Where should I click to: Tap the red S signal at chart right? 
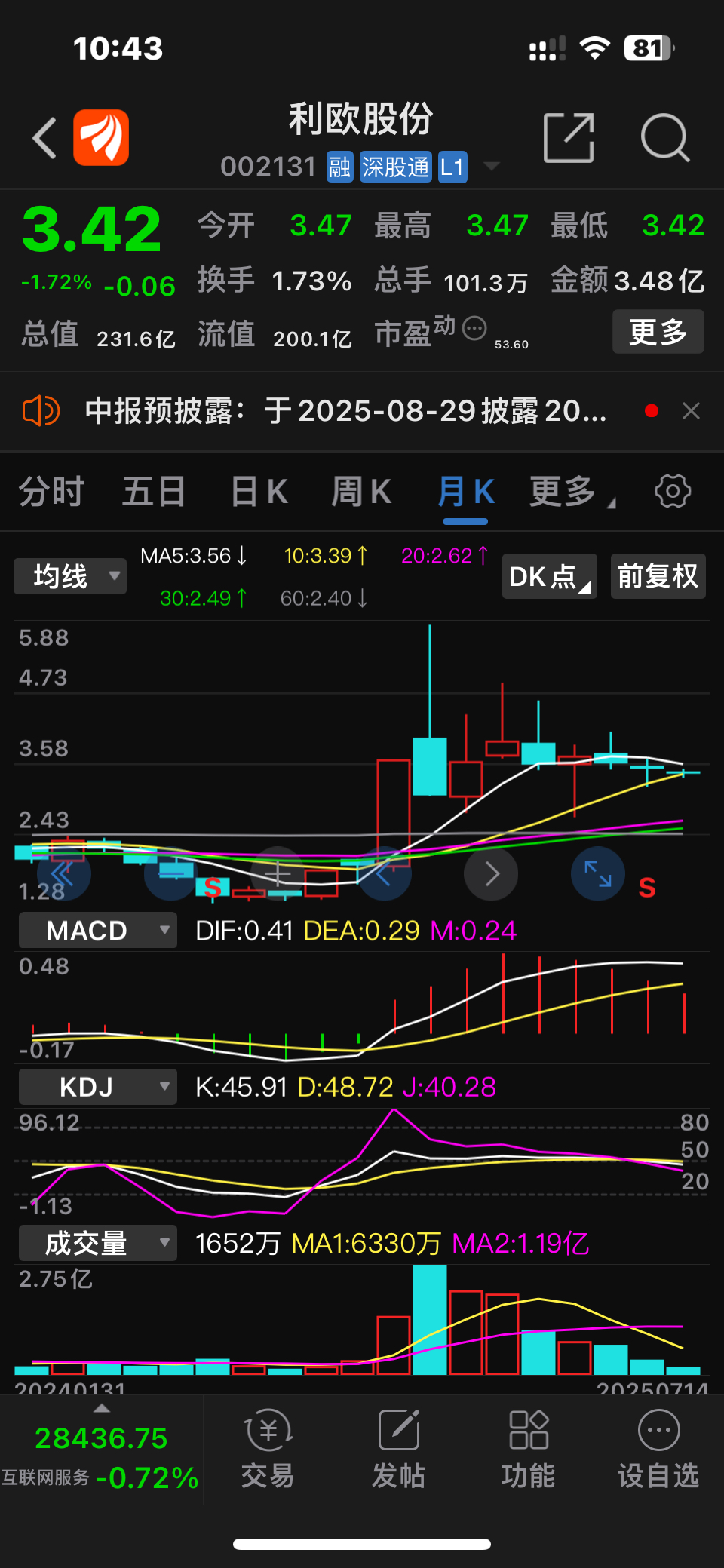coord(647,888)
